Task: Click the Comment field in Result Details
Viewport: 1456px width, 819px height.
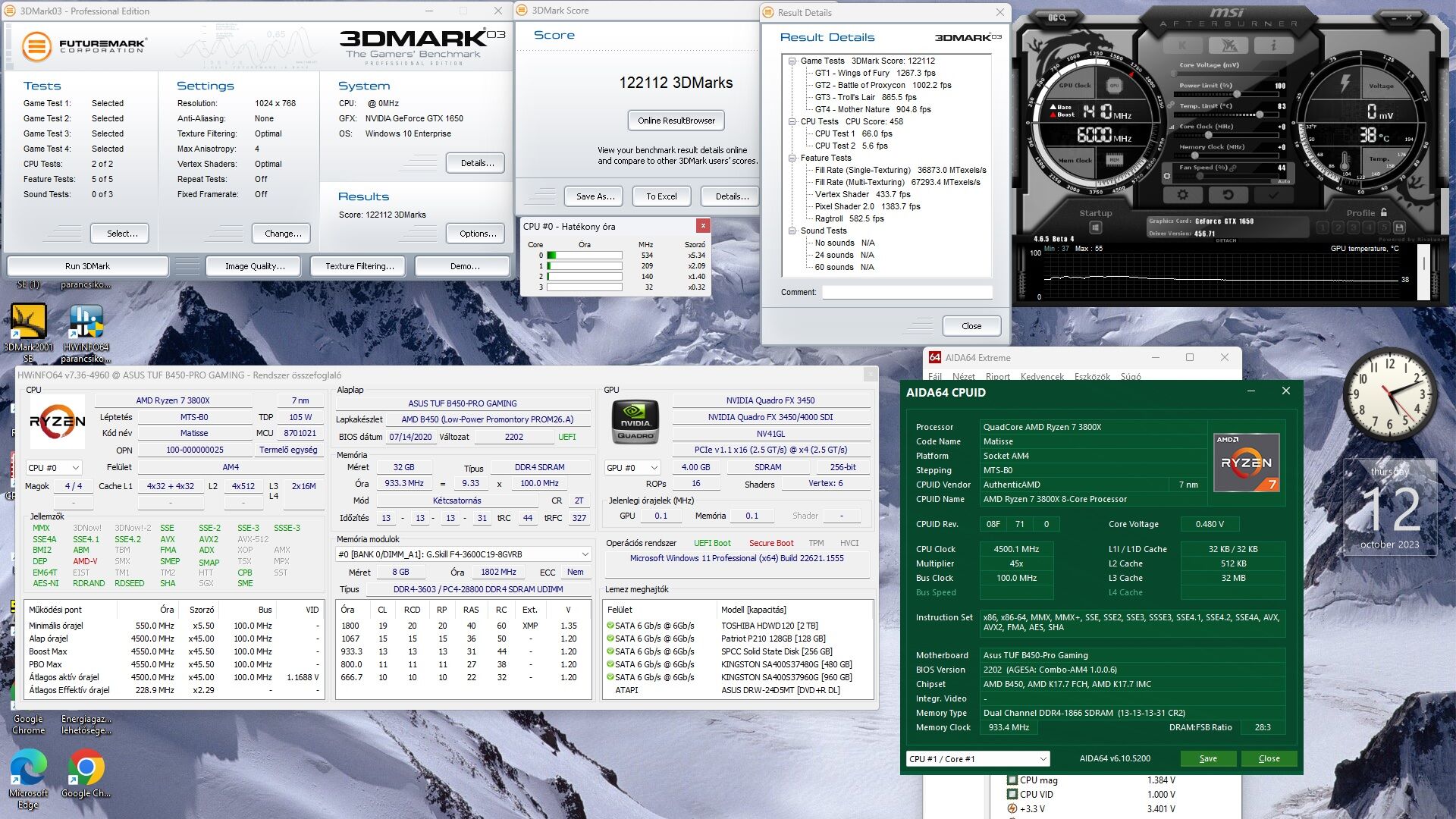Action: pos(907,292)
